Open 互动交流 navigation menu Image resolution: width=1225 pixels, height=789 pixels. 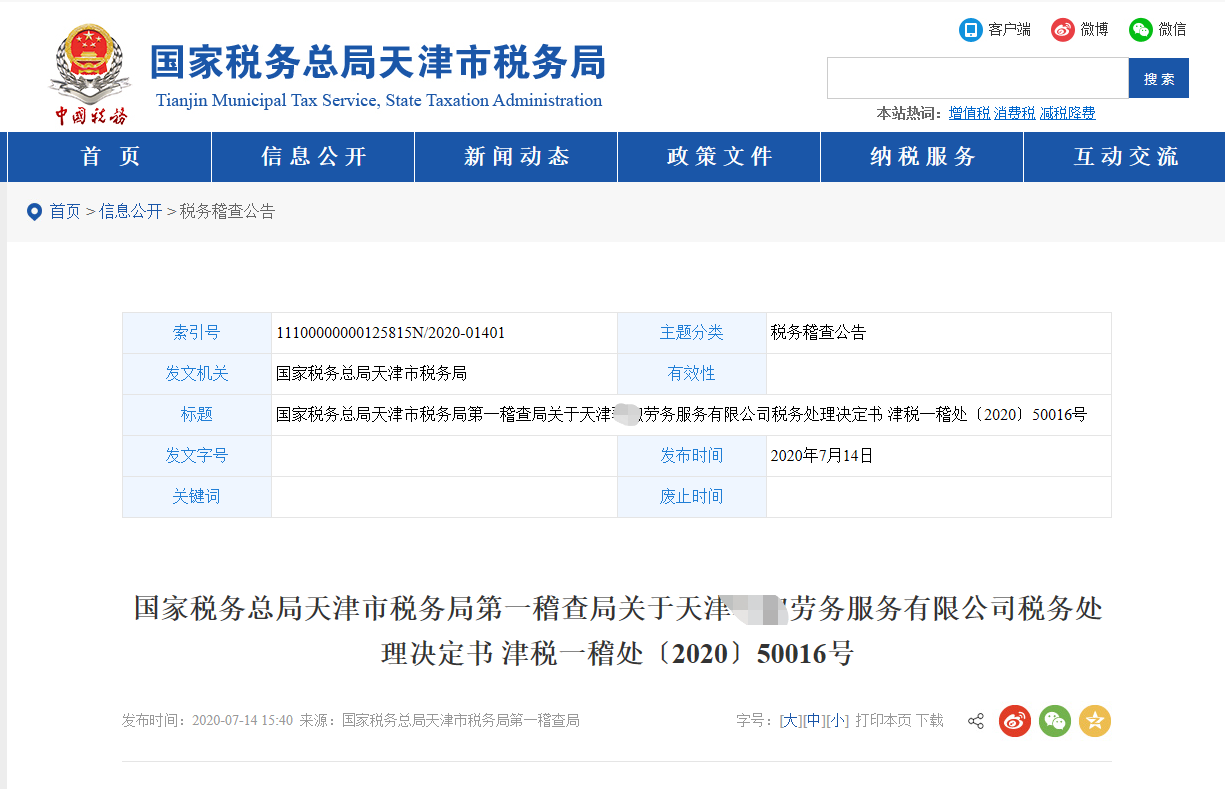point(1125,157)
